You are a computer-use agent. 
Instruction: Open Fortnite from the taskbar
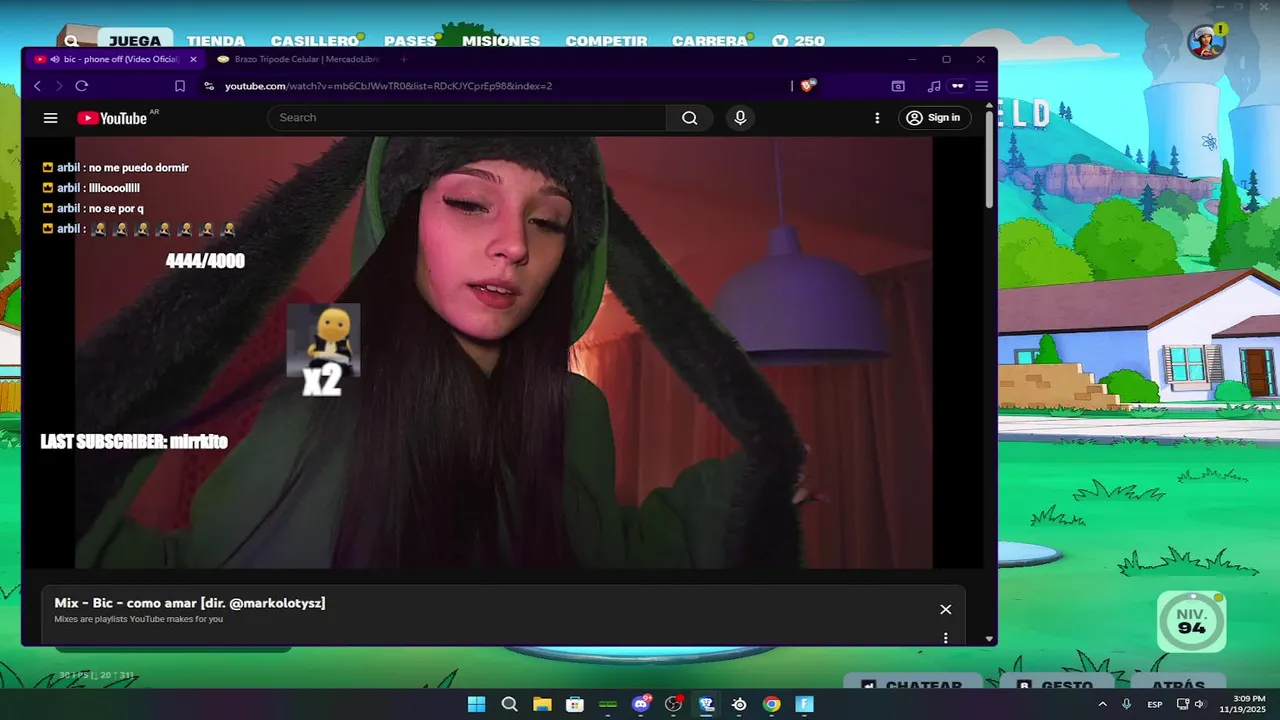(805, 704)
